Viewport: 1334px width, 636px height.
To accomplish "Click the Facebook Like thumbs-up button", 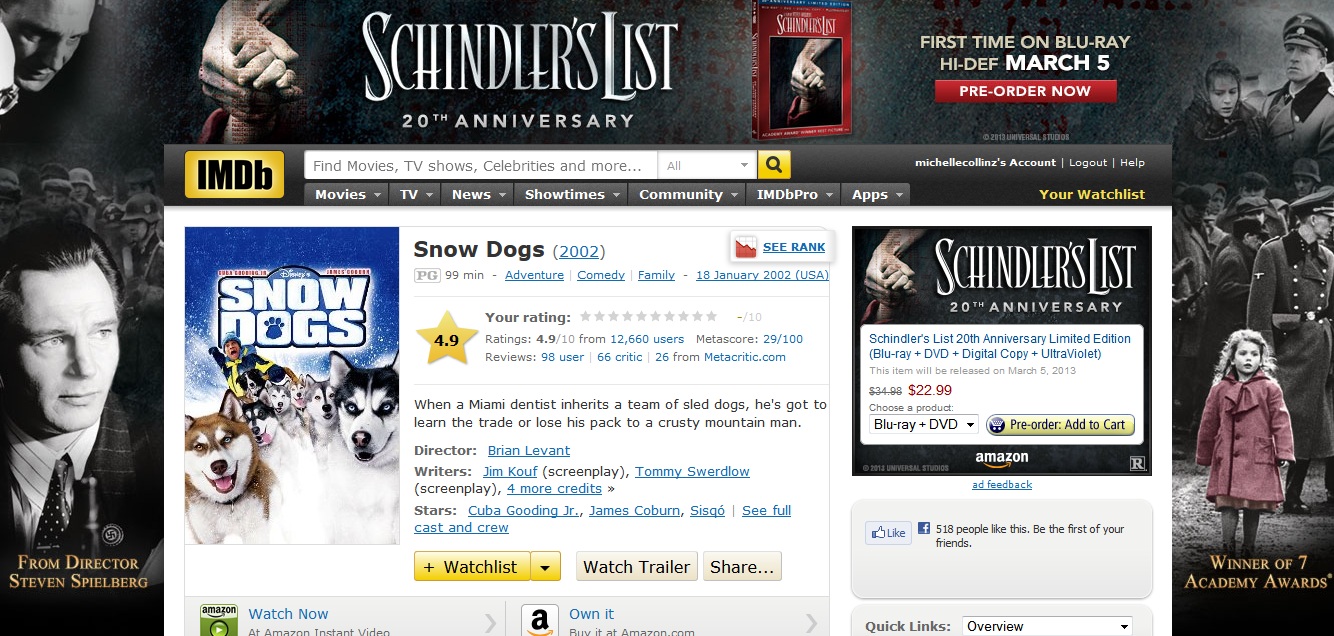I will pyautogui.click(x=887, y=533).
